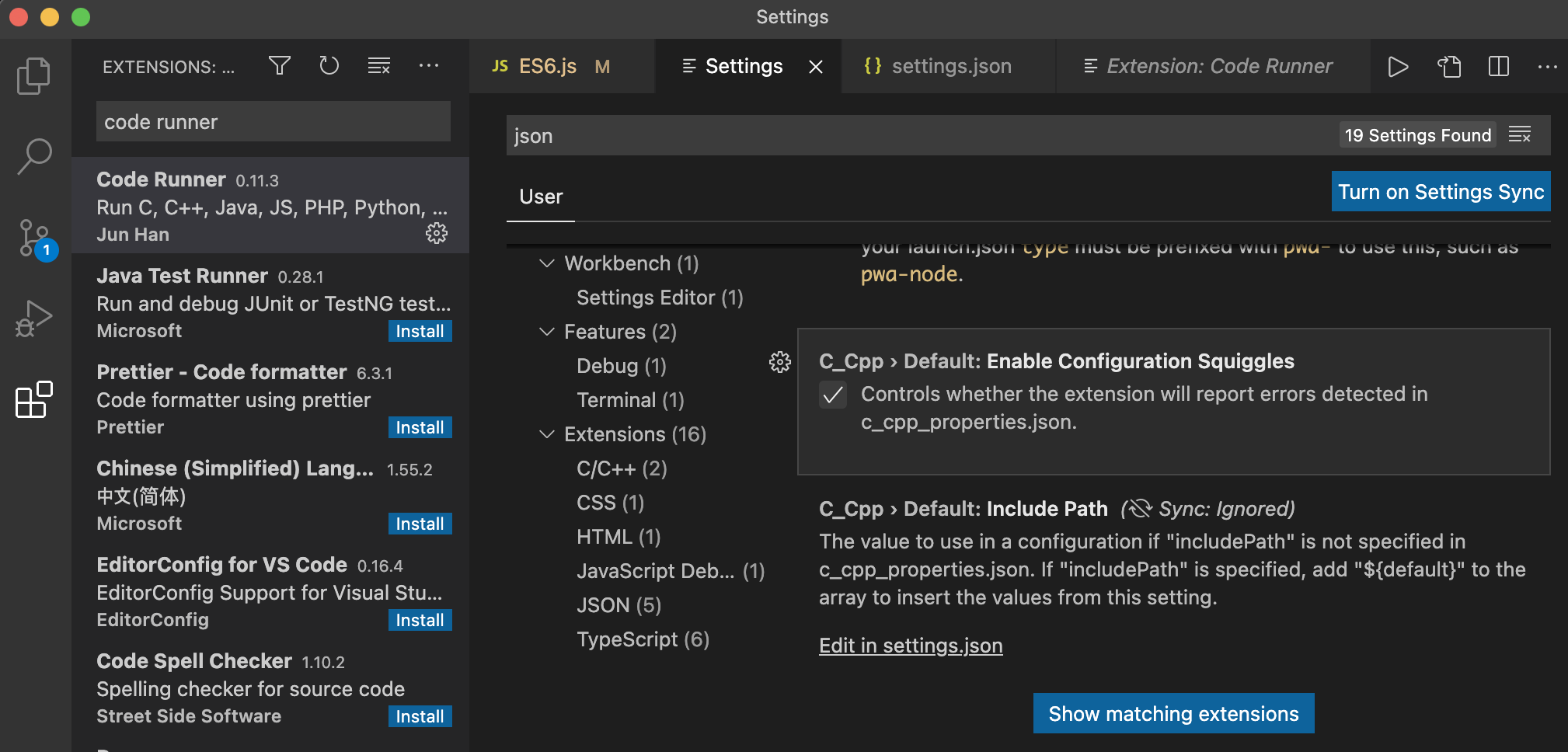Open Edit in settings.json link
This screenshot has width=1568, height=752.
911,646
